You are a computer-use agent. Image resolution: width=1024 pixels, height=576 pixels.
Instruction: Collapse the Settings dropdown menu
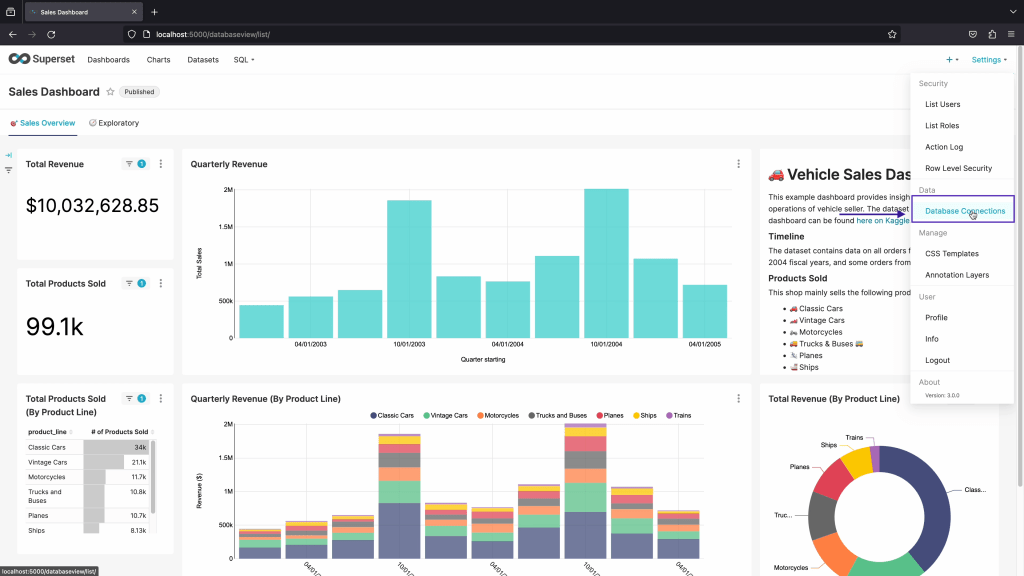coord(988,60)
